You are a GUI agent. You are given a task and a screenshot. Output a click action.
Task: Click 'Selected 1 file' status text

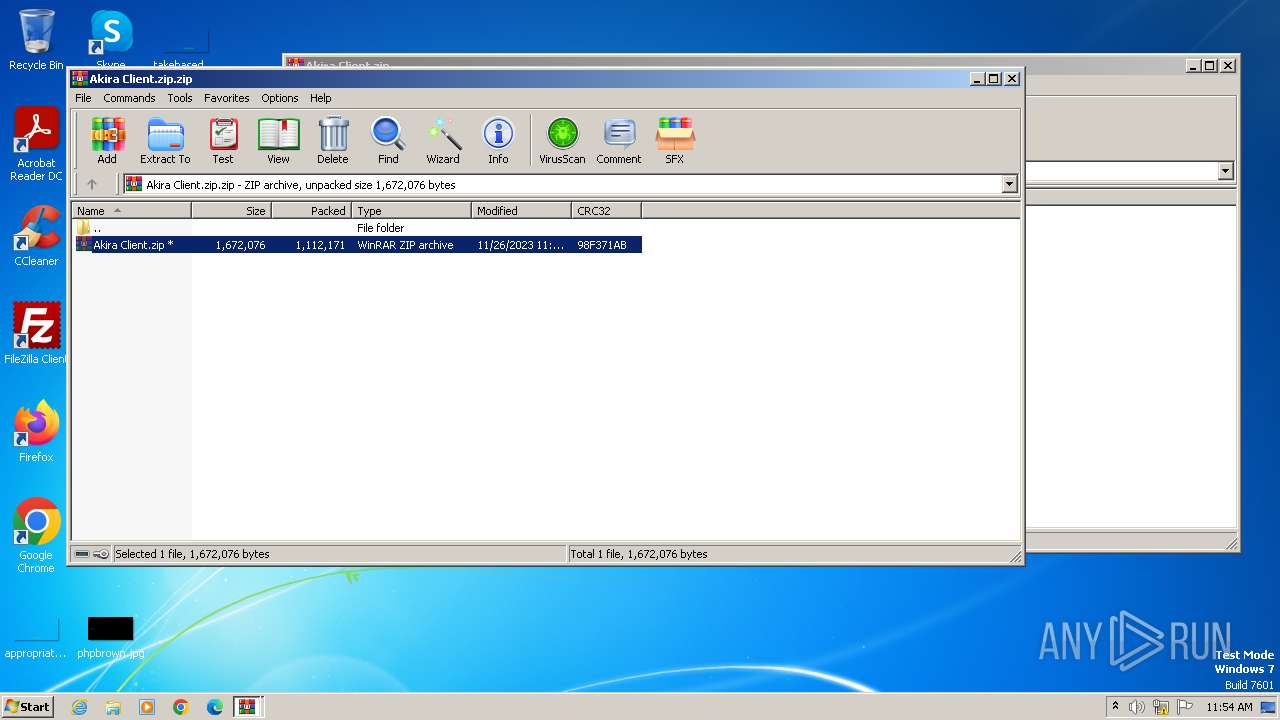(192, 554)
